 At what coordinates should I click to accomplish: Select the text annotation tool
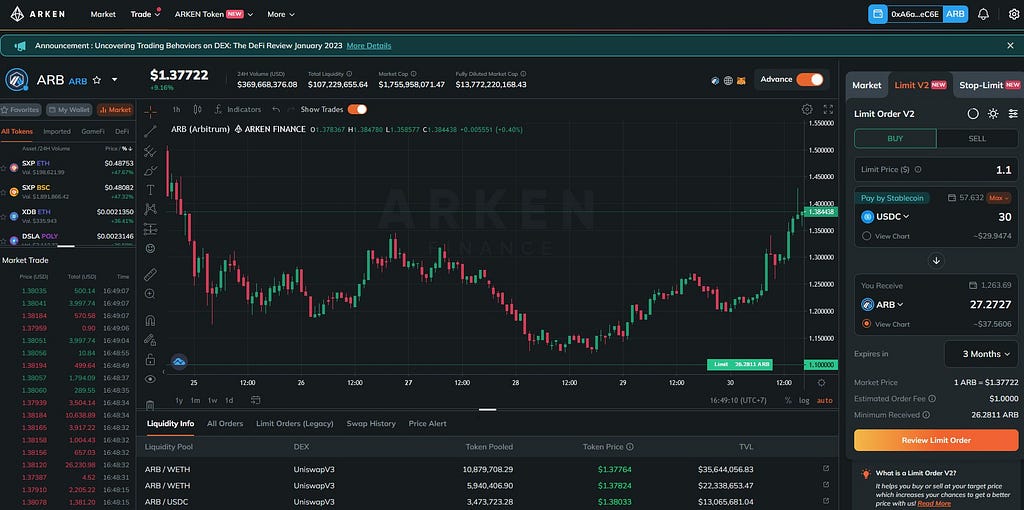[x=150, y=190]
